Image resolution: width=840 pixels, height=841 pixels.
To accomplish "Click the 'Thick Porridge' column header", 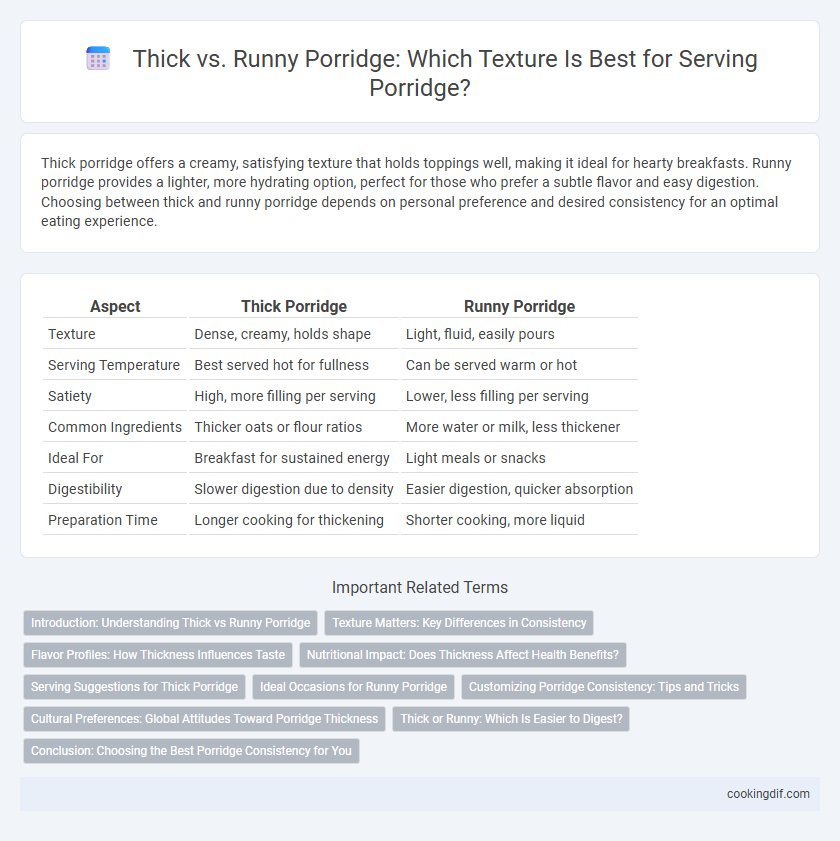I will click(293, 306).
